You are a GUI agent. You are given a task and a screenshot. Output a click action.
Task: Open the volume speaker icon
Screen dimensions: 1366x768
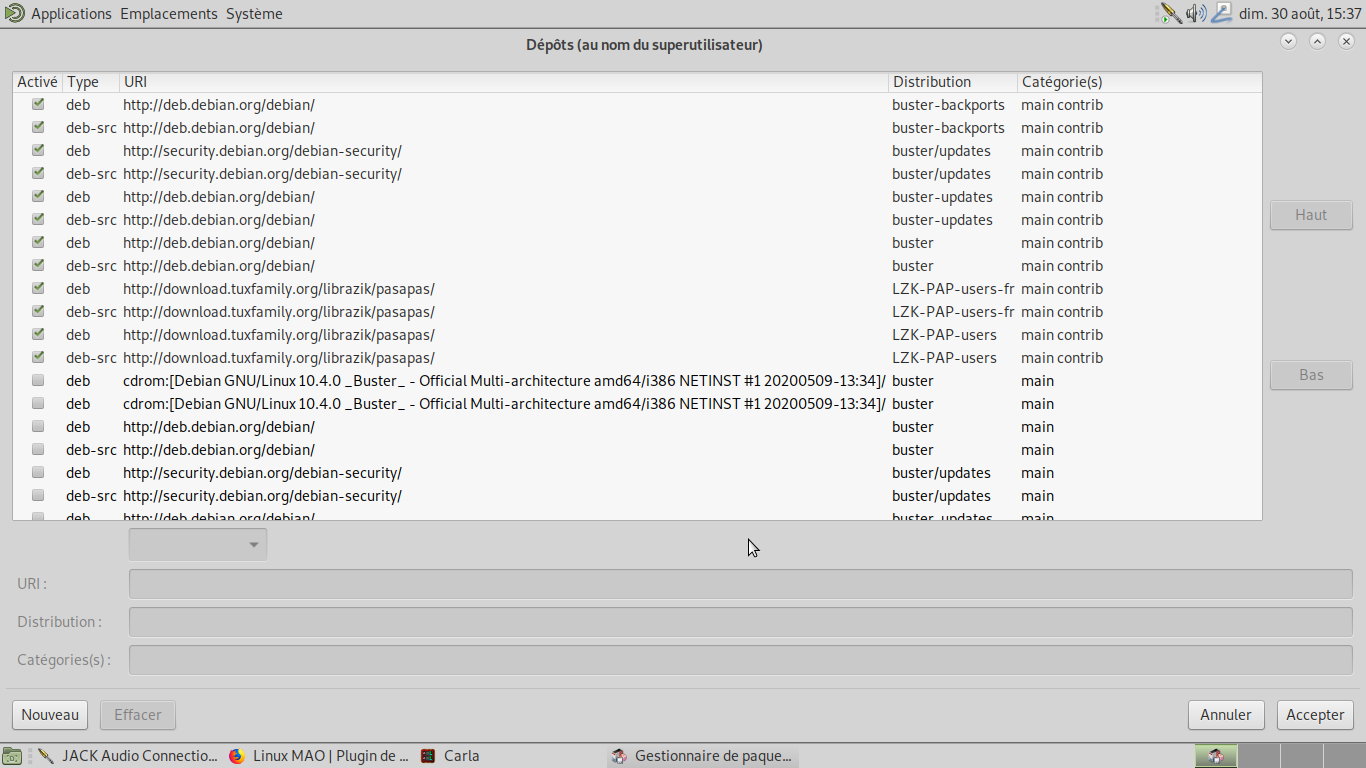click(x=1196, y=13)
